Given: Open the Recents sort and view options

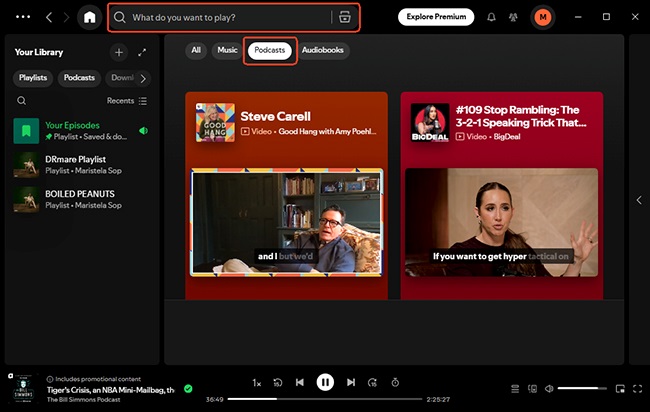Looking at the screenshot, I should [x=127, y=101].
